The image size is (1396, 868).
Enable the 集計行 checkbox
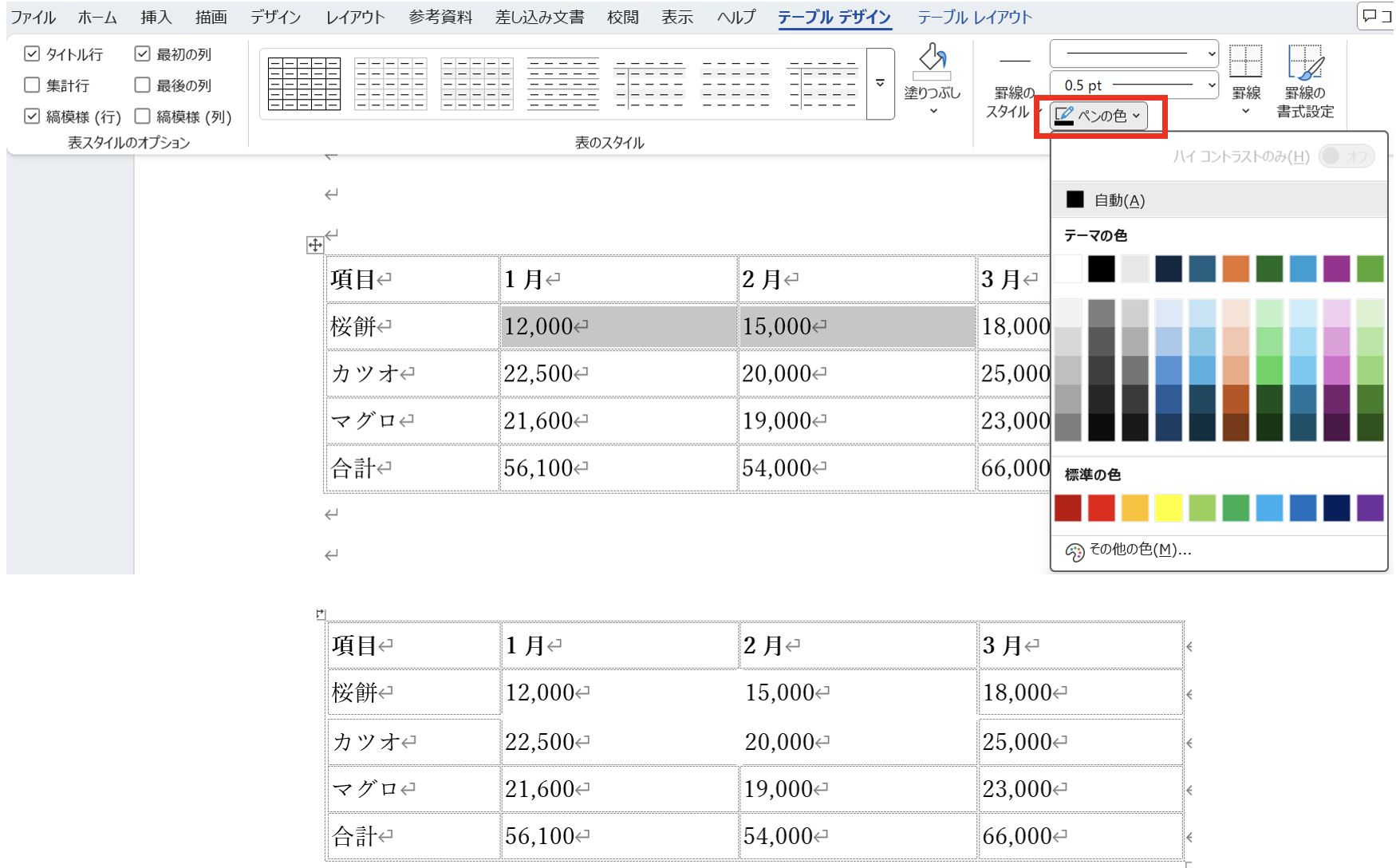pos(32,85)
